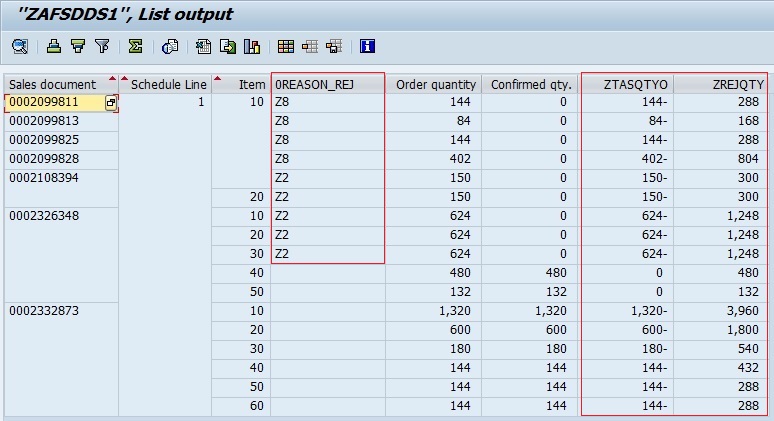Open the ABC analysis chart icon
This screenshot has height=421, width=774.
251,46
